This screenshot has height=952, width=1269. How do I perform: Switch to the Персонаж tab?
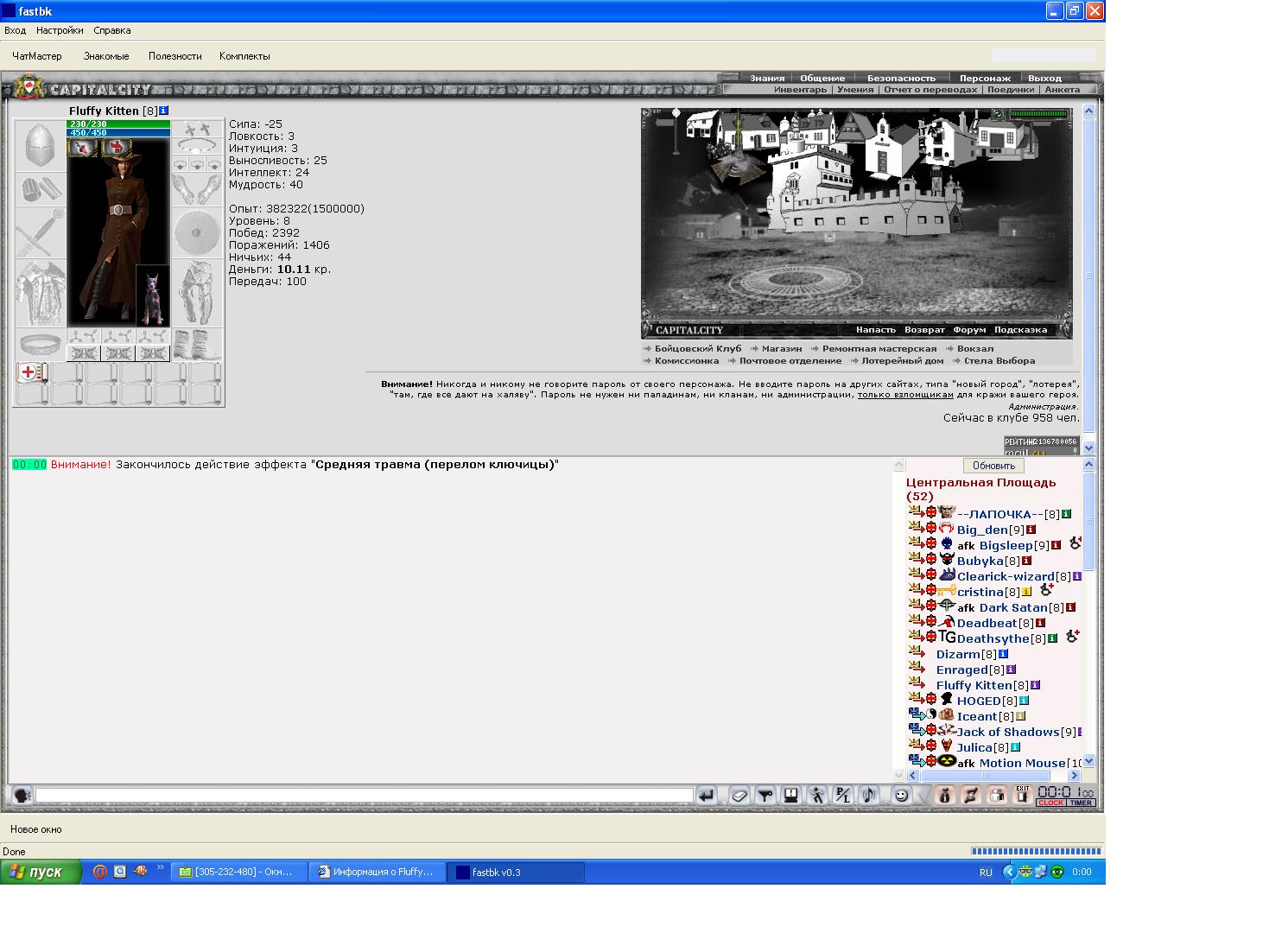[x=985, y=78]
